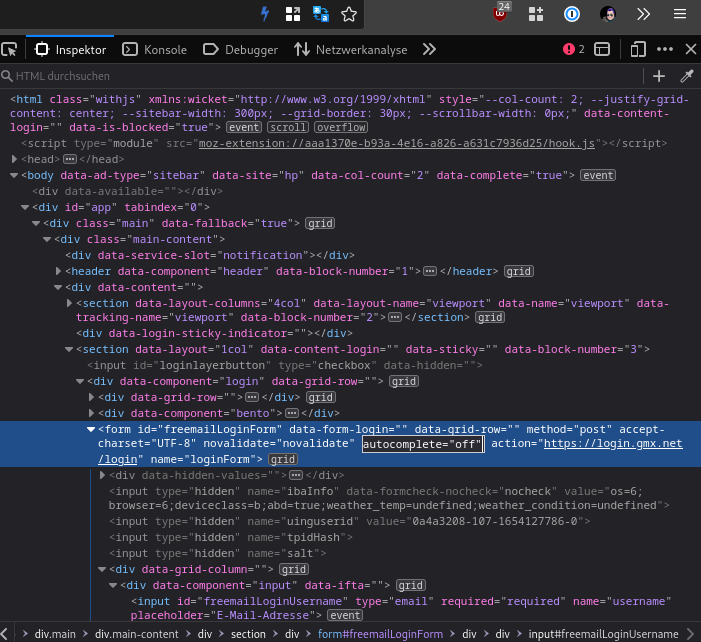Collapse the div id app node
701x642 pixels.
point(25,207)
